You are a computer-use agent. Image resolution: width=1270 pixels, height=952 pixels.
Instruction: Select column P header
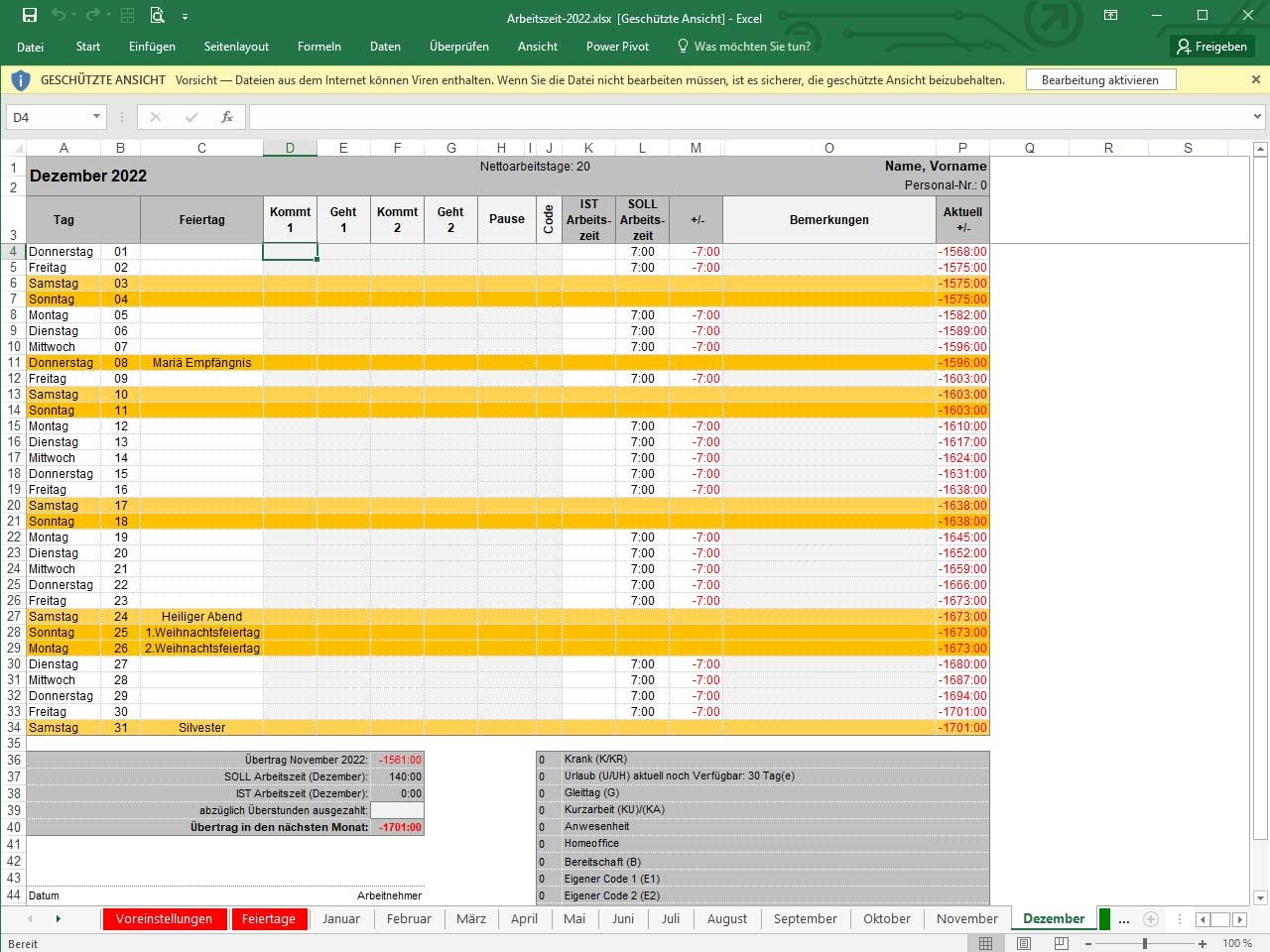click(x=962, y=148)
